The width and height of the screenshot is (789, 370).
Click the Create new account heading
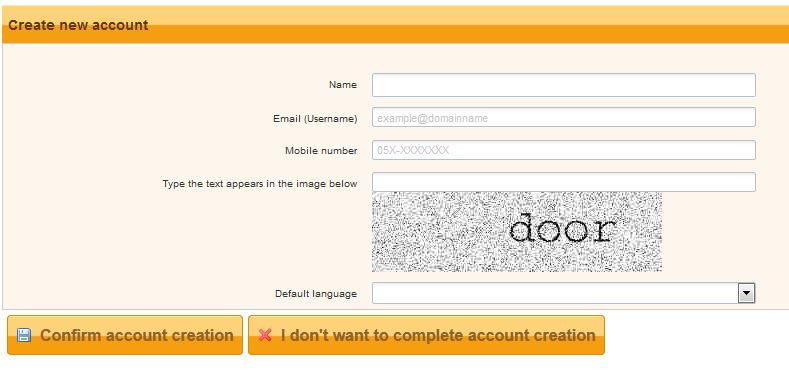[x=78, y=25]
